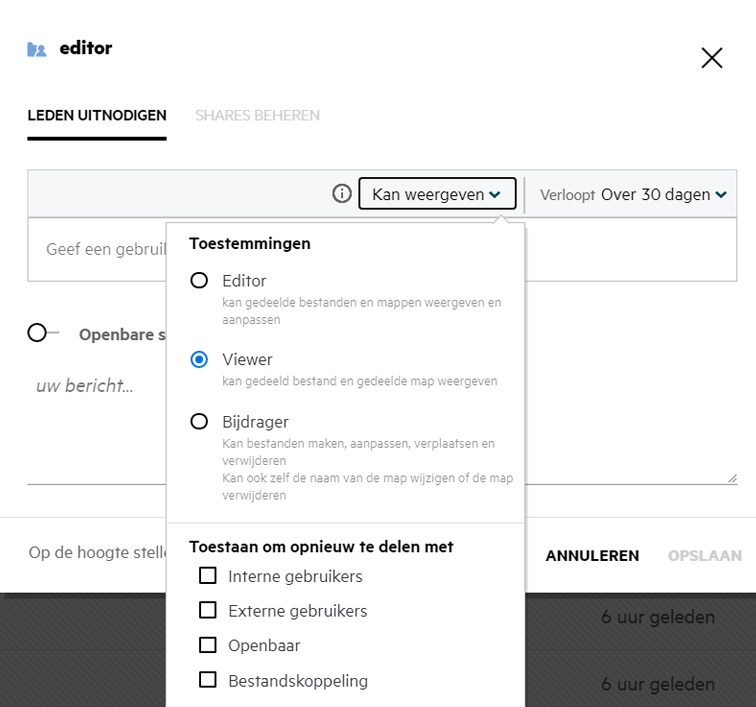Click the Annuleren button
The height and width of the screenshot is (707, 756).
592,556
